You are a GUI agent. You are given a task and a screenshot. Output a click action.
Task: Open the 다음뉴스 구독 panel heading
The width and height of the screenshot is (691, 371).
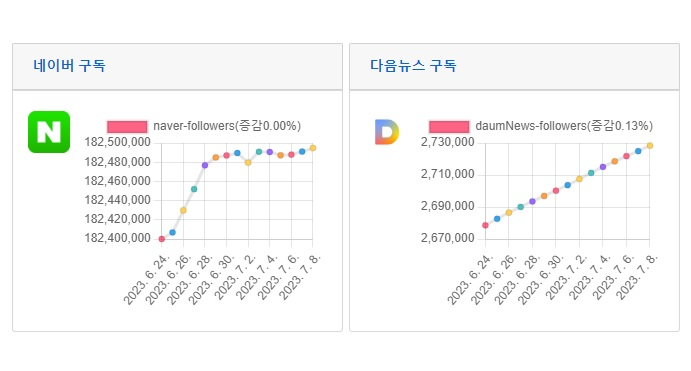tap(413, 66)
